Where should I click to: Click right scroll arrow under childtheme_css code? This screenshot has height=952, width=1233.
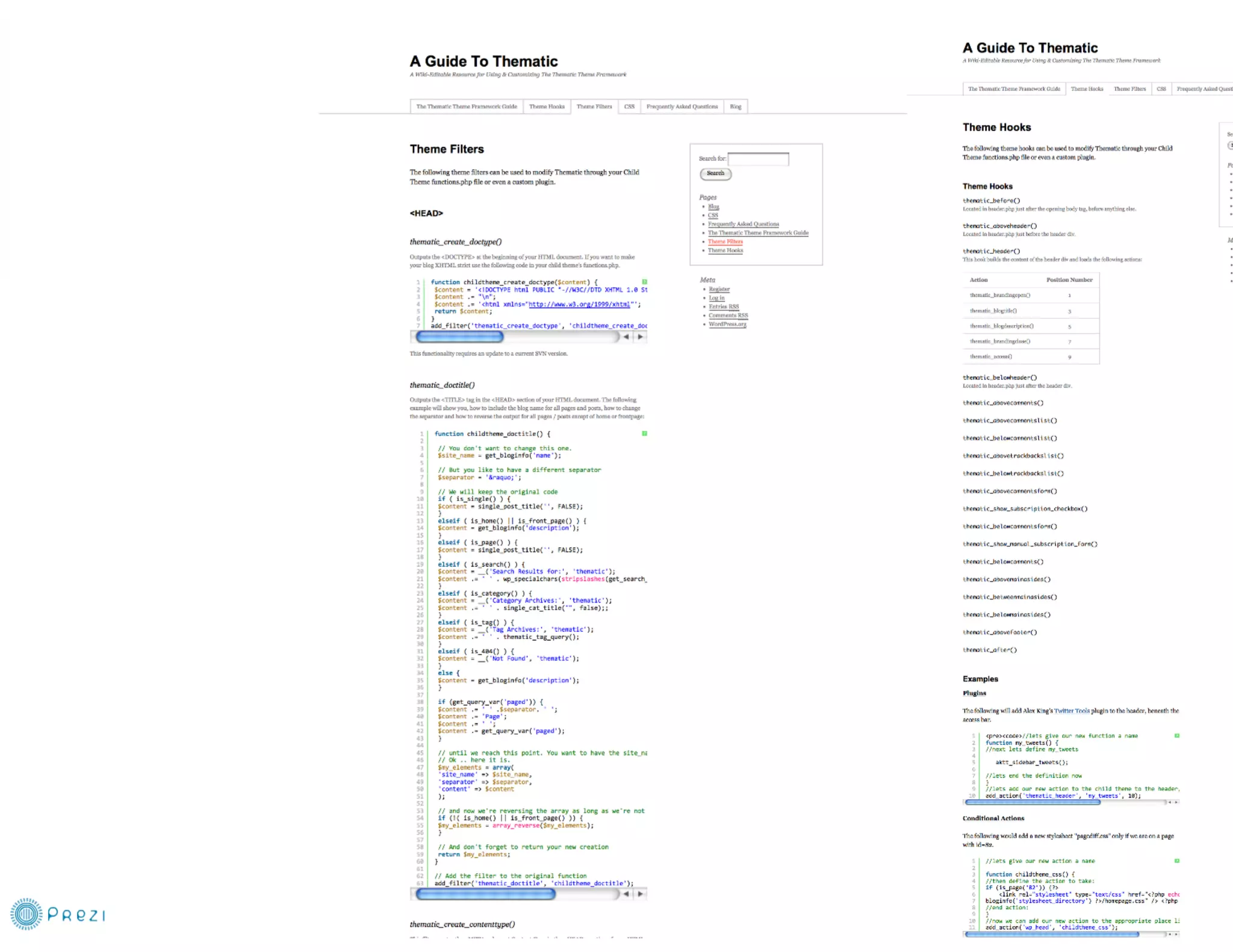[1176, 935]
